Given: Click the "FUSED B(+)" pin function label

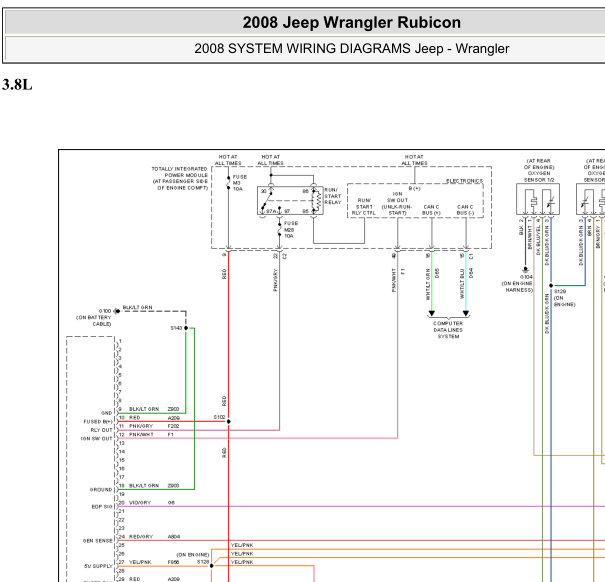Looking at the screenshot, I should click(98, 421).
